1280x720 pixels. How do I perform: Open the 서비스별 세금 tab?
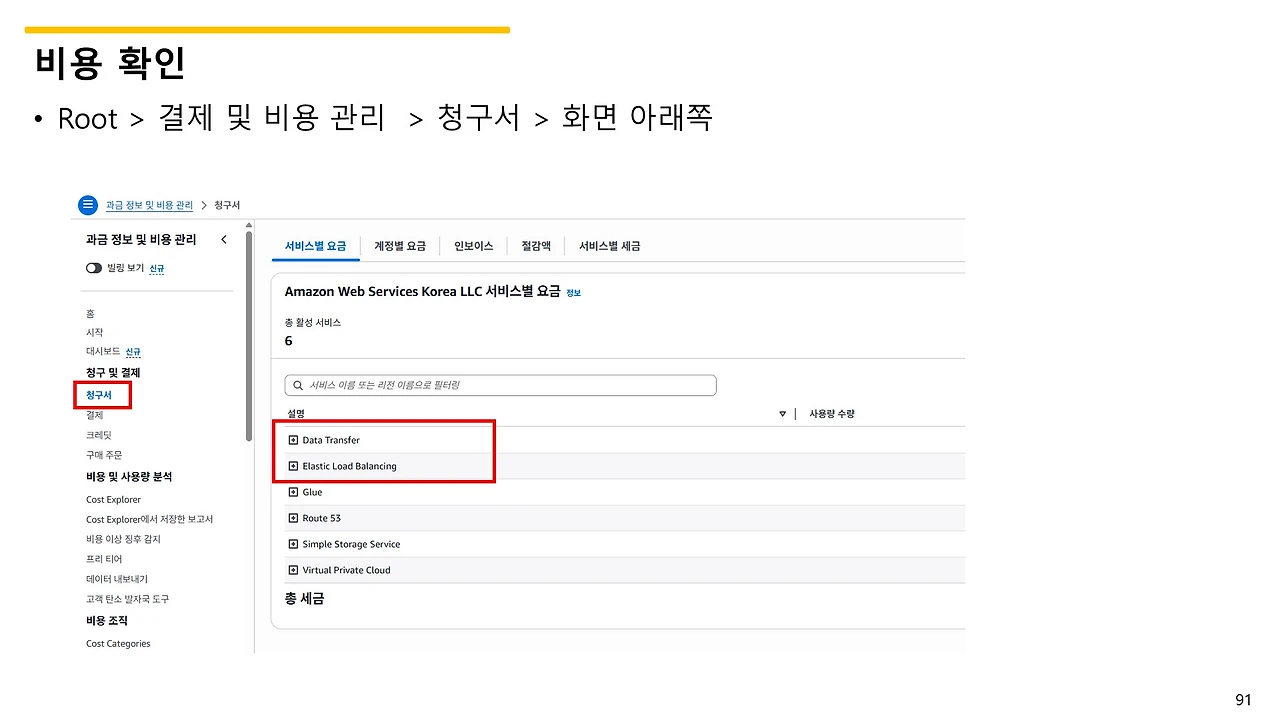tap(608, 245)
